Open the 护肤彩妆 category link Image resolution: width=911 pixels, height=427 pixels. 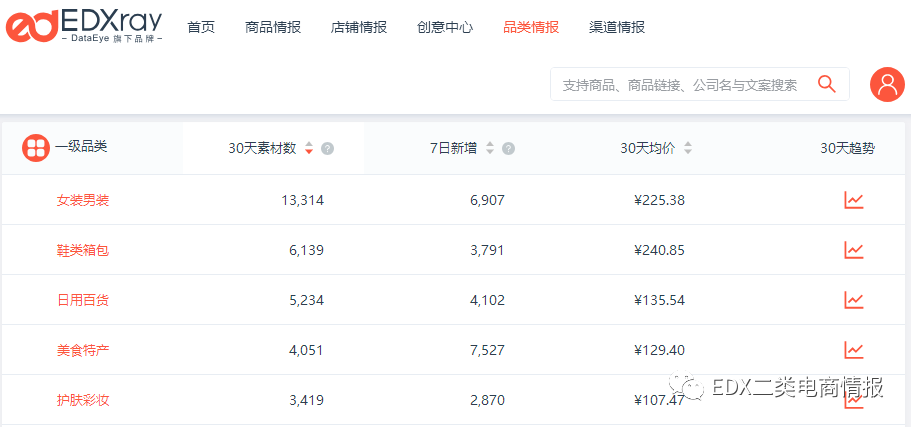pyautogui.click(x=83, y=400)
